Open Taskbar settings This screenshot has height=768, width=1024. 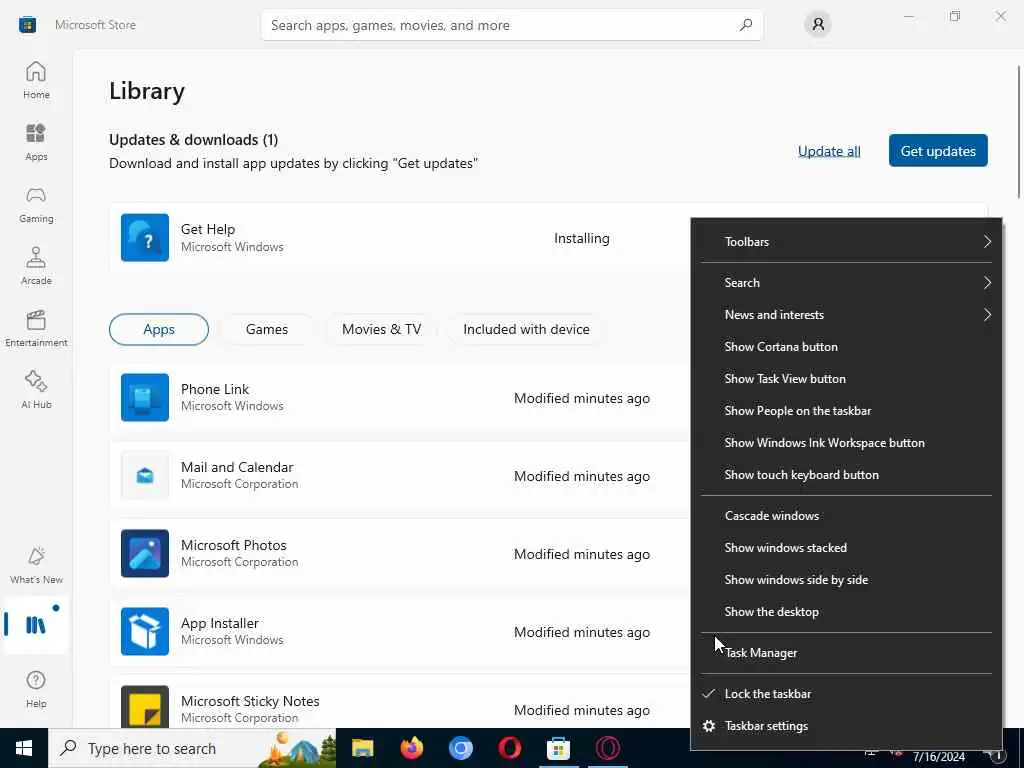[846, 726]
